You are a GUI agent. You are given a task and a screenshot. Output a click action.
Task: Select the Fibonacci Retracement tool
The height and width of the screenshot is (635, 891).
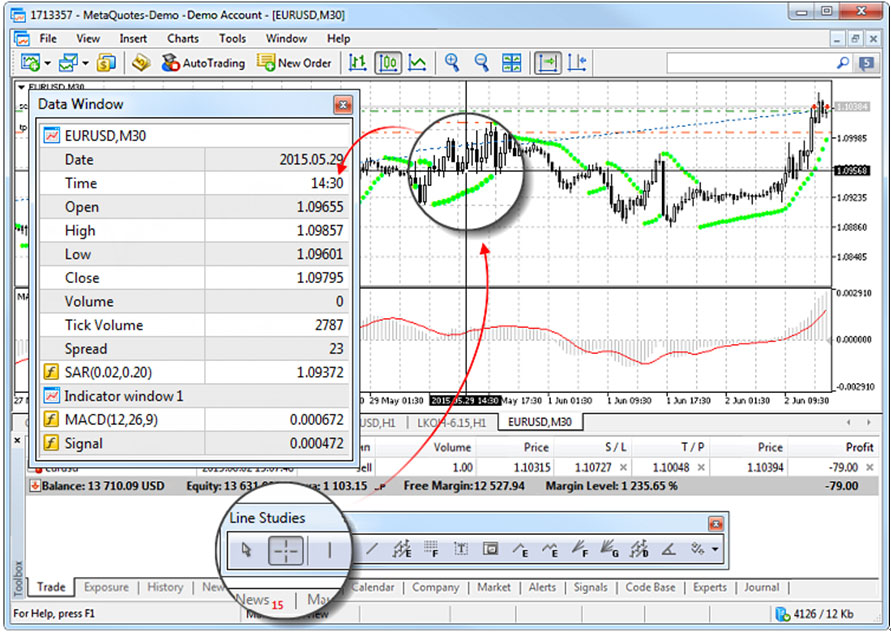tap(431, 549)
